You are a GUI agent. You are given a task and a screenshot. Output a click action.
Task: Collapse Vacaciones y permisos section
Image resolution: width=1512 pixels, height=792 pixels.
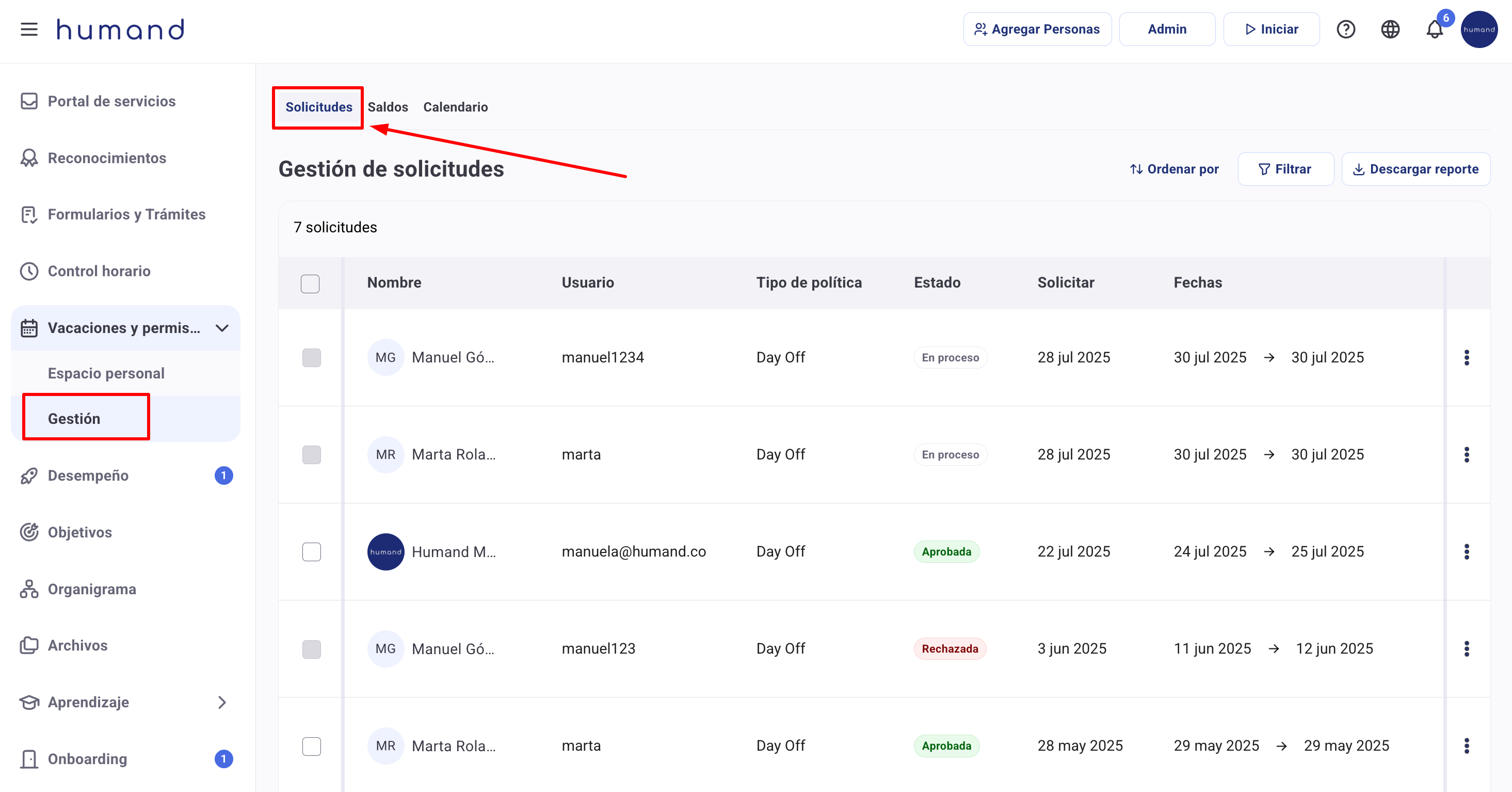[x=222, y=328]
